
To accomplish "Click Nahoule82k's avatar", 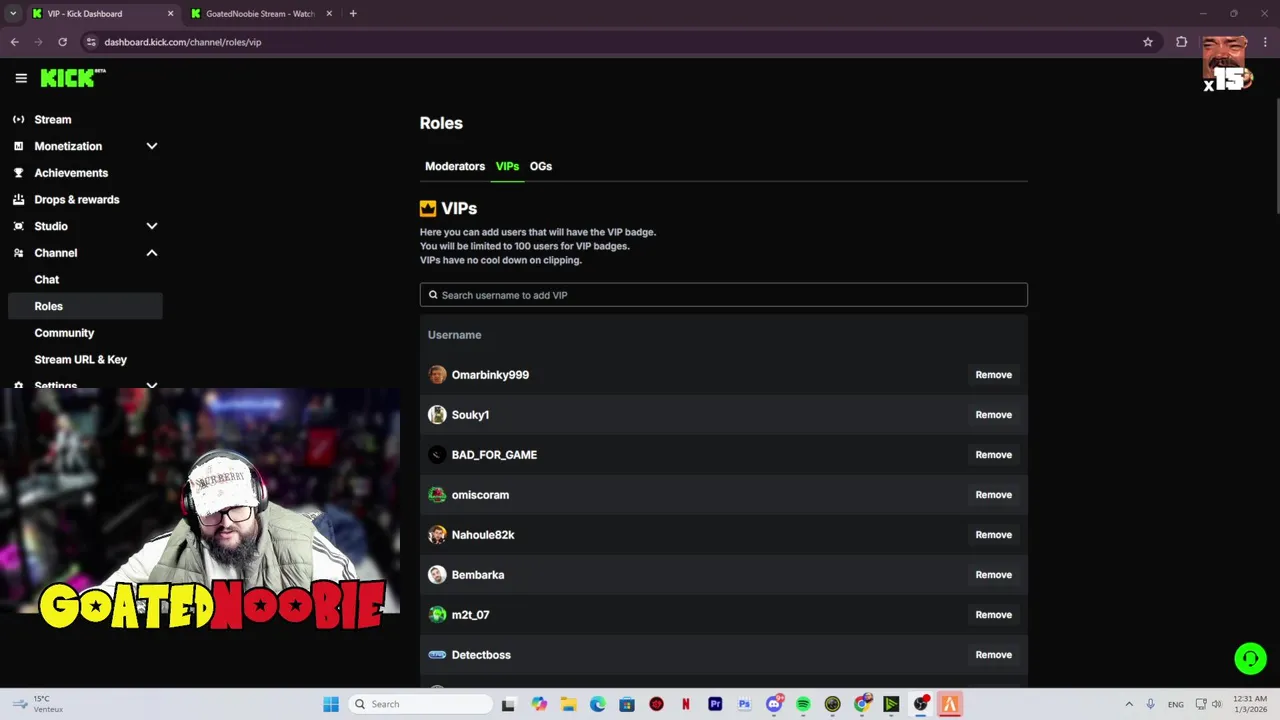I will (437, 535).
